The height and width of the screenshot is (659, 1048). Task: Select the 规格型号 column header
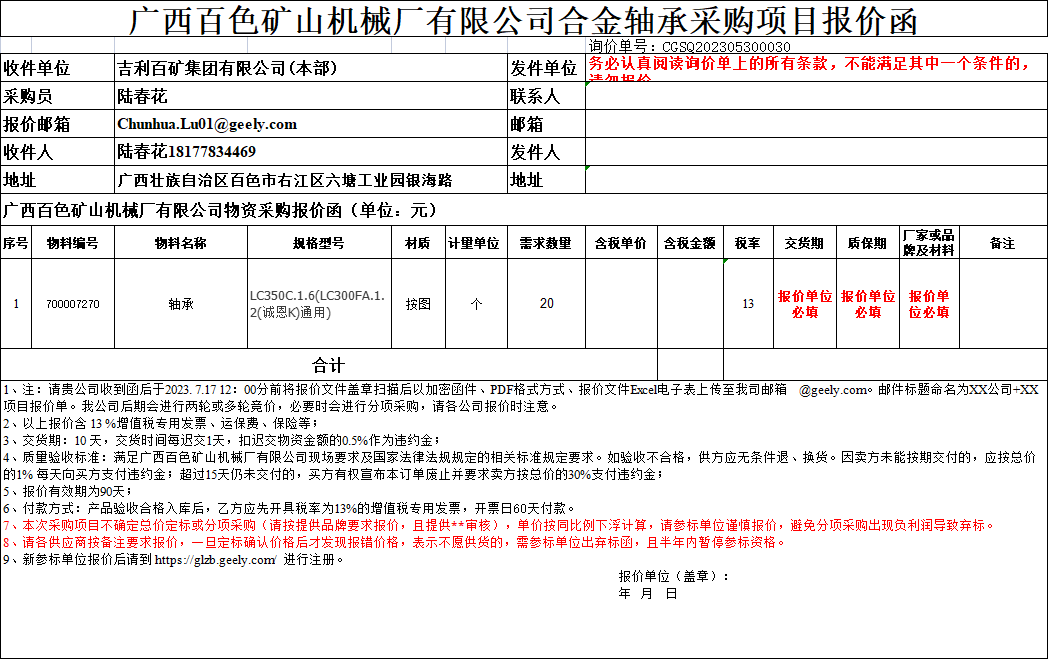319,243
